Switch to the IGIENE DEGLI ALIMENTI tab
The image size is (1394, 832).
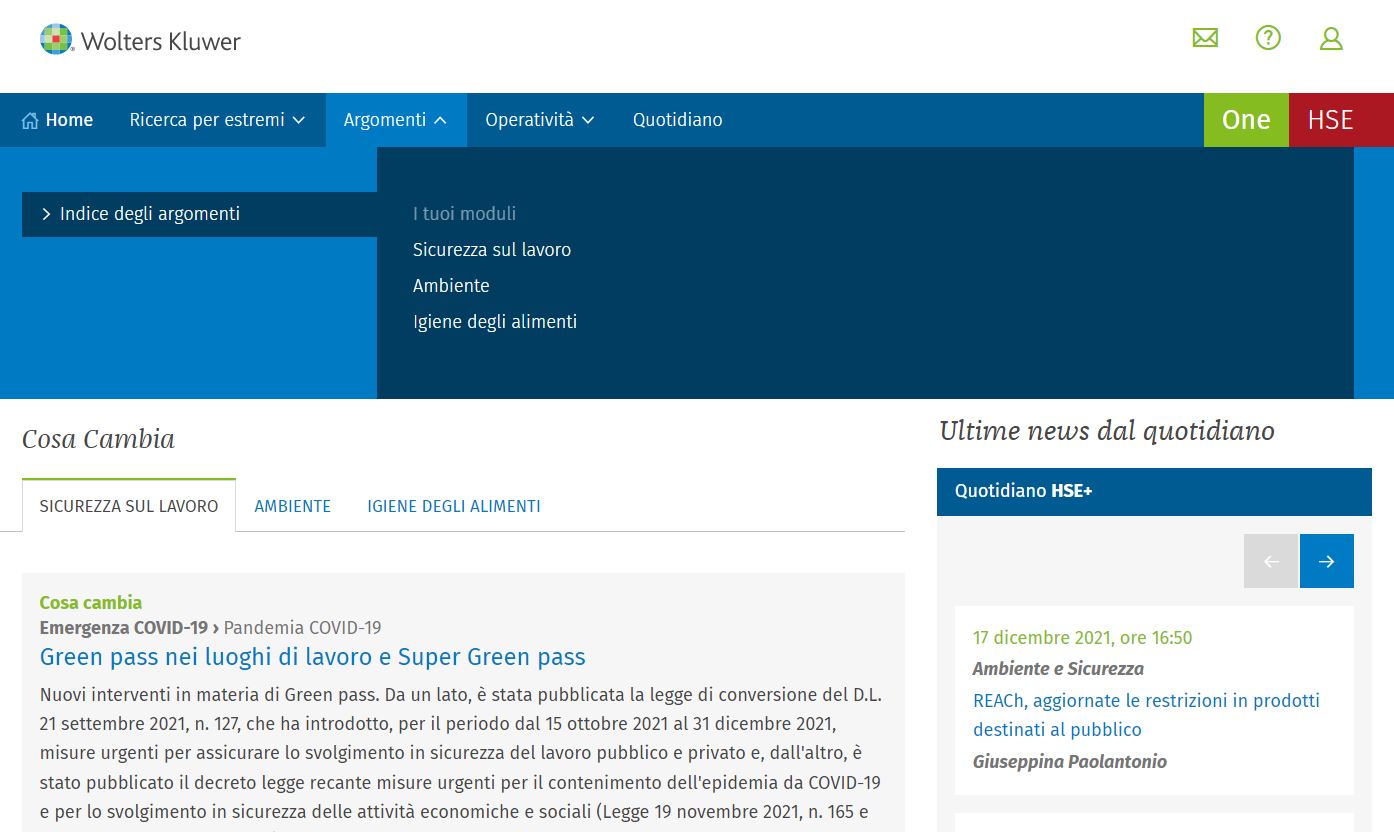[453, 506]
